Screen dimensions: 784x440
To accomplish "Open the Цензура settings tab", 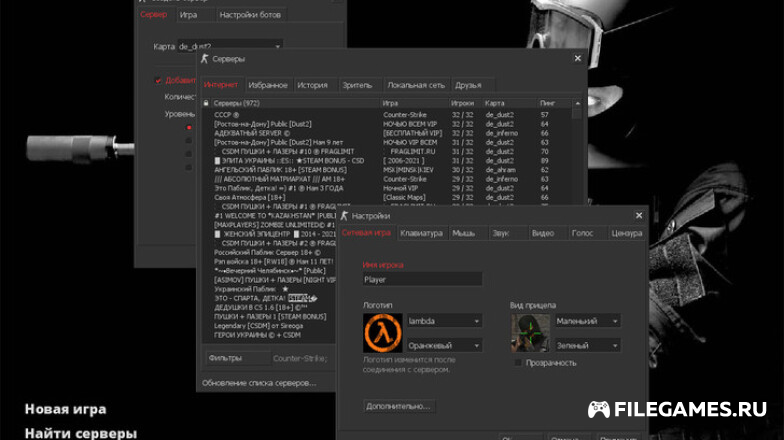I will pos(626,233).
